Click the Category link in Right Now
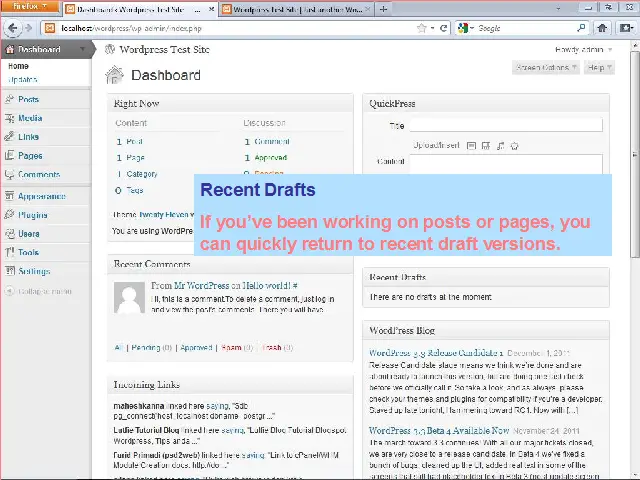Image resolution: width=640 pixels, height=480 pixels. [x=142, y=174]
